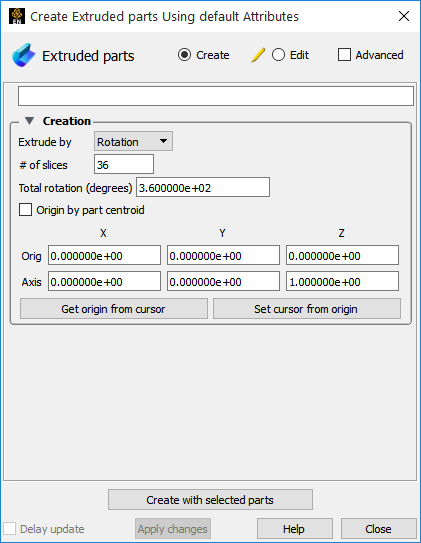The height and width of the screenshot is (543, 421).
Task: Toggle the Delay update checkbox
Action: click(10, 529)
